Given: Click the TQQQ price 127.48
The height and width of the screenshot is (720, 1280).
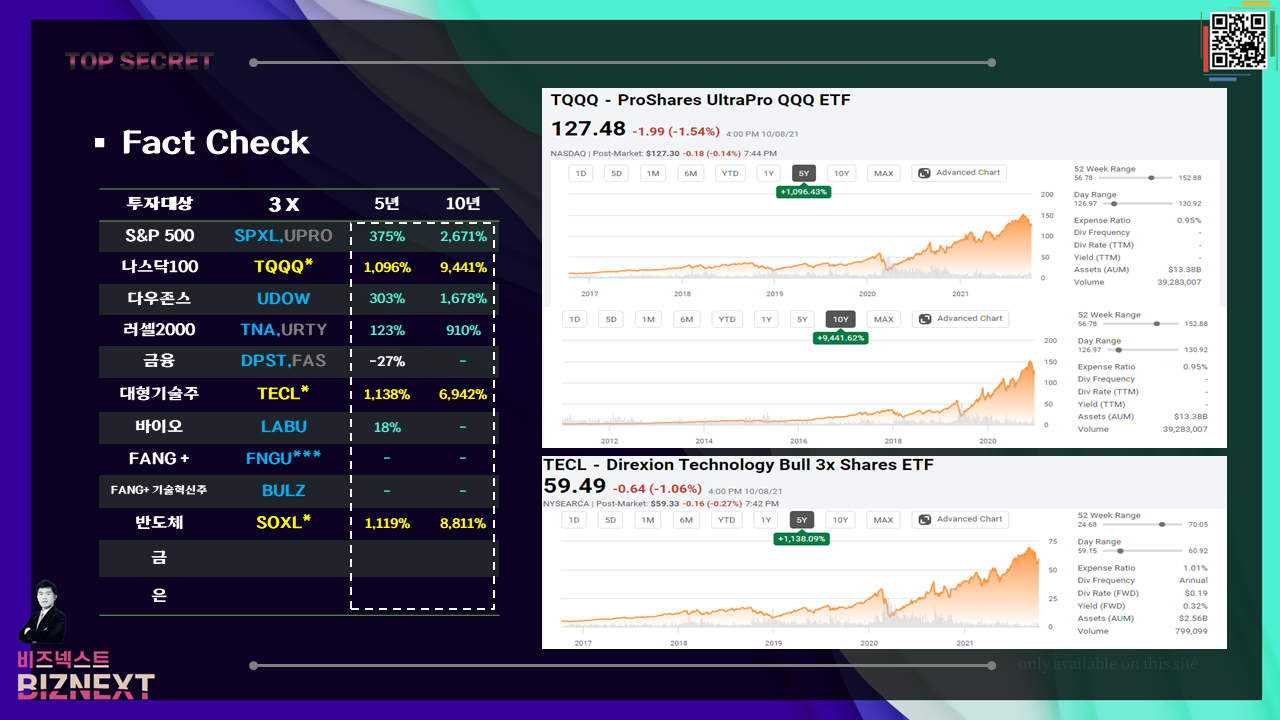Looking at the screenshot, I should point(588,129).
